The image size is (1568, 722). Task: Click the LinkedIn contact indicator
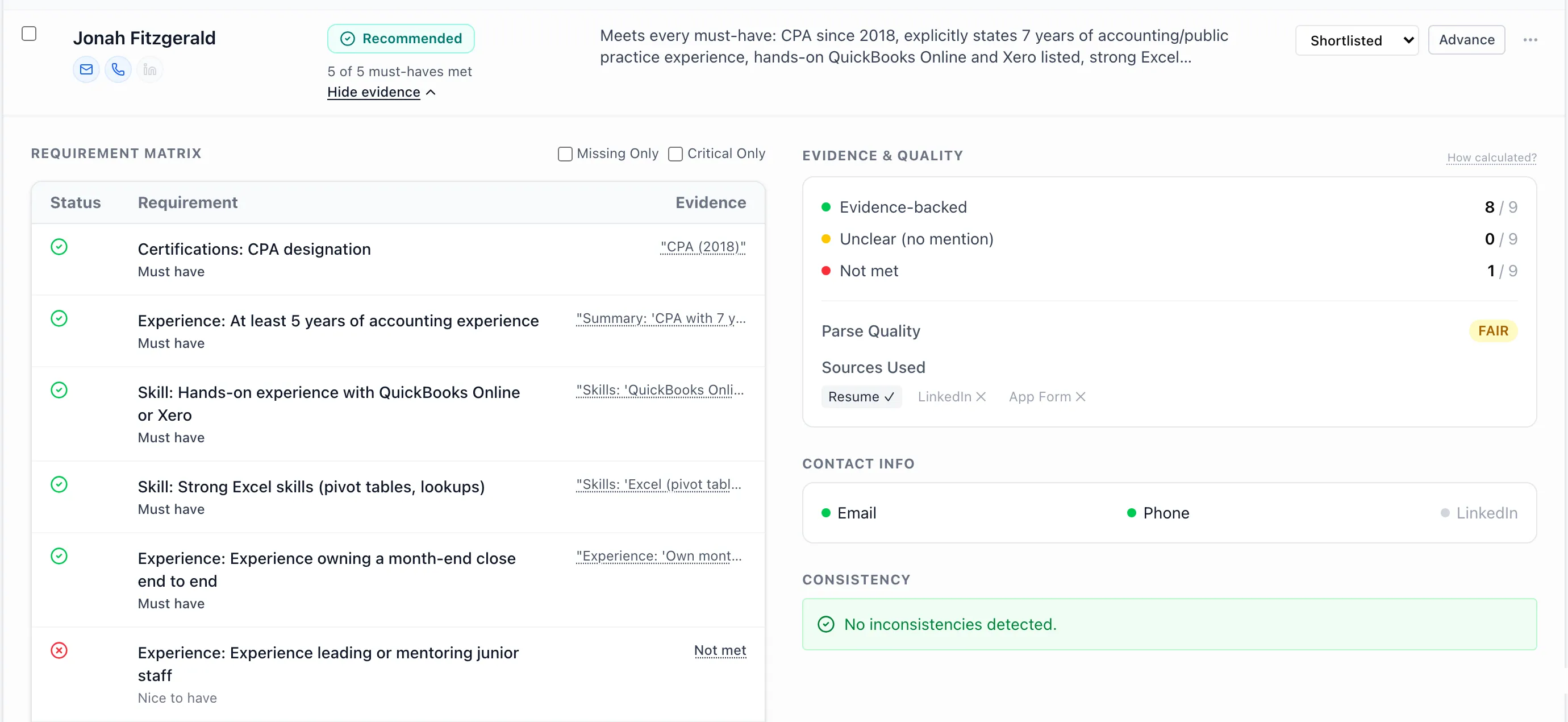tap(1479, 513)
